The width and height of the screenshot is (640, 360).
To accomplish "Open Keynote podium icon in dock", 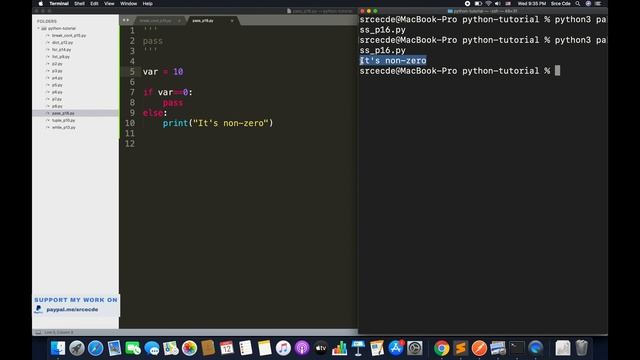I will pos(358,348).
